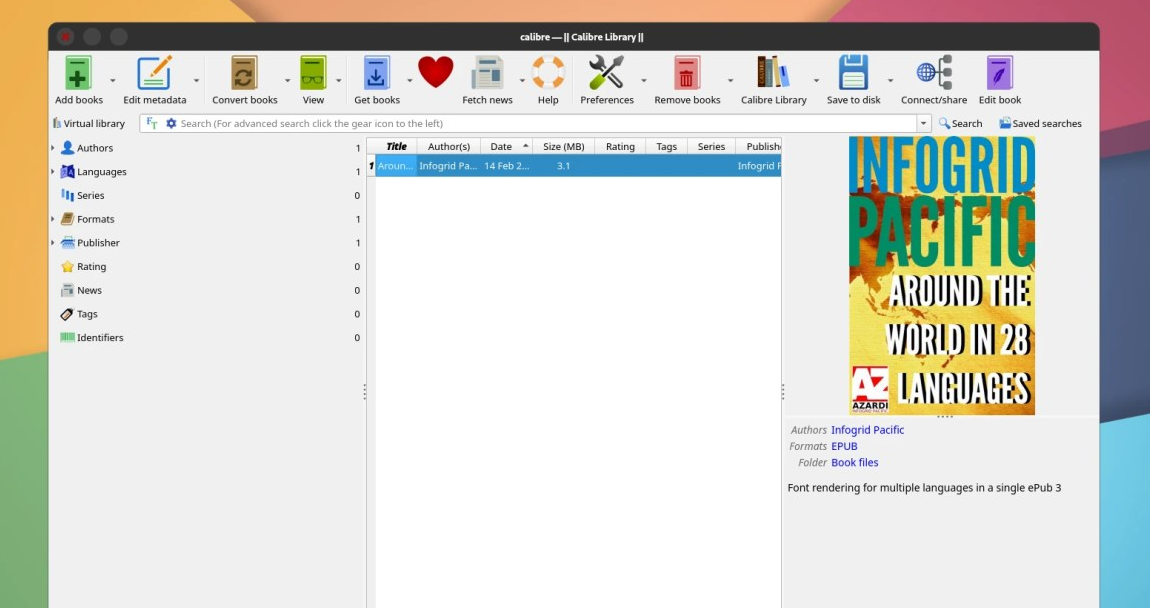Click the 'Infogrid Pa...' author cell
The width and height of the screenshot is (1150, 608).
point(449,166)
